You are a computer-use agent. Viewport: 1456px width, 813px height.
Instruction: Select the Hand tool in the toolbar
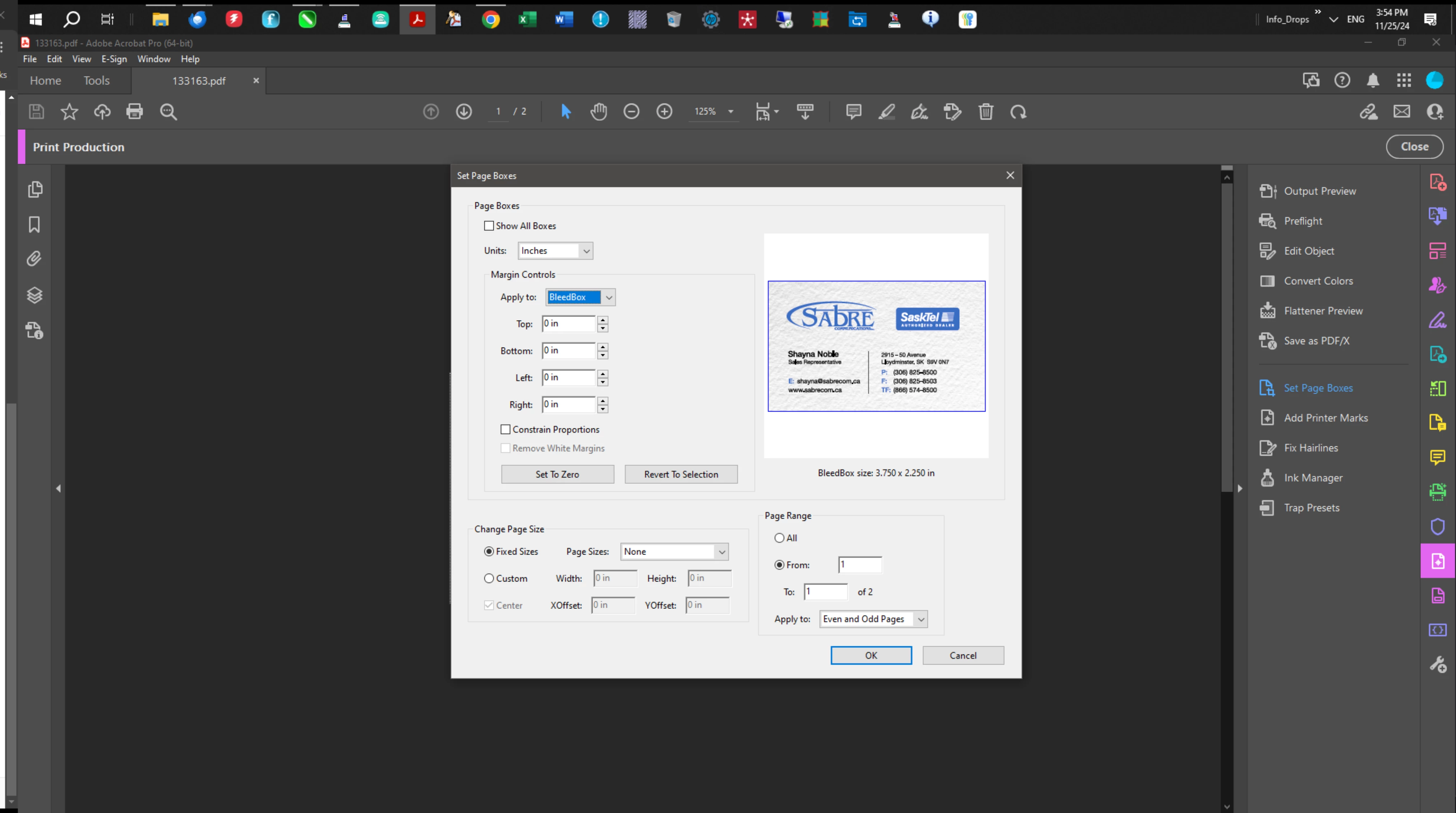[599, 111]
